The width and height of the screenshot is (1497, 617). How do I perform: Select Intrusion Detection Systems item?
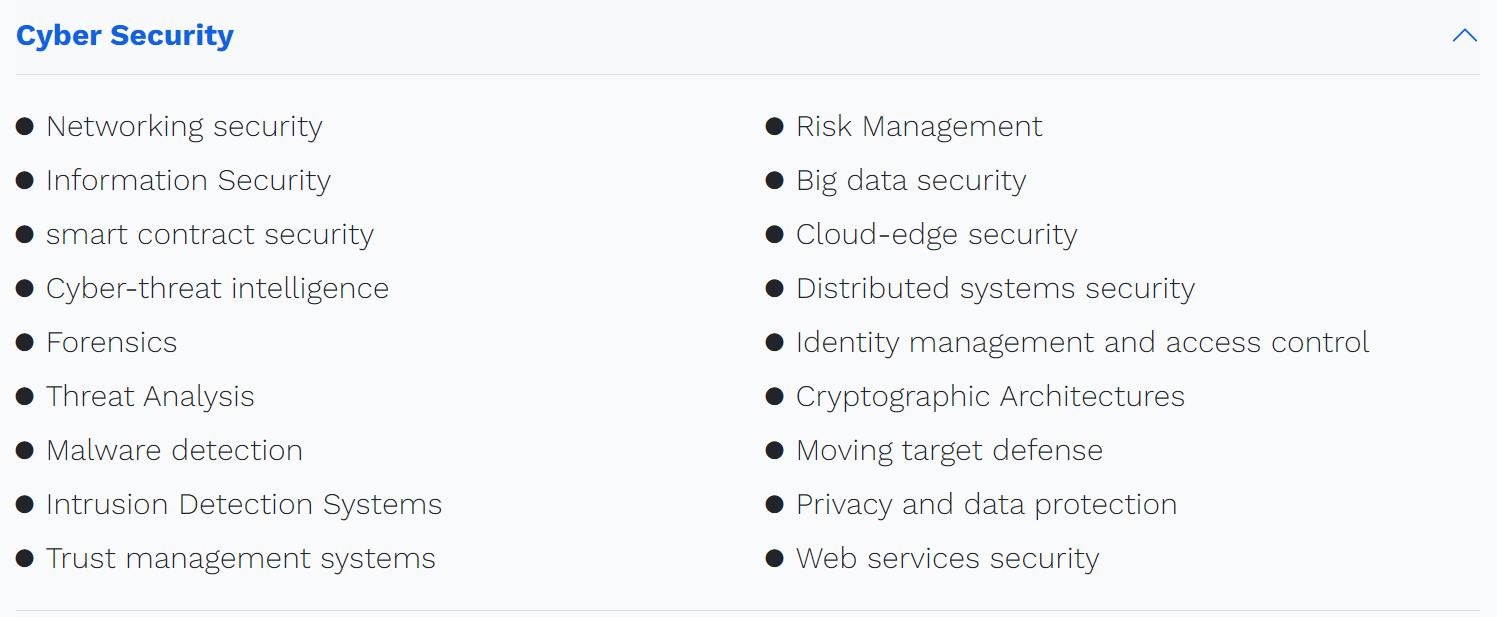[x=244, y=505]
